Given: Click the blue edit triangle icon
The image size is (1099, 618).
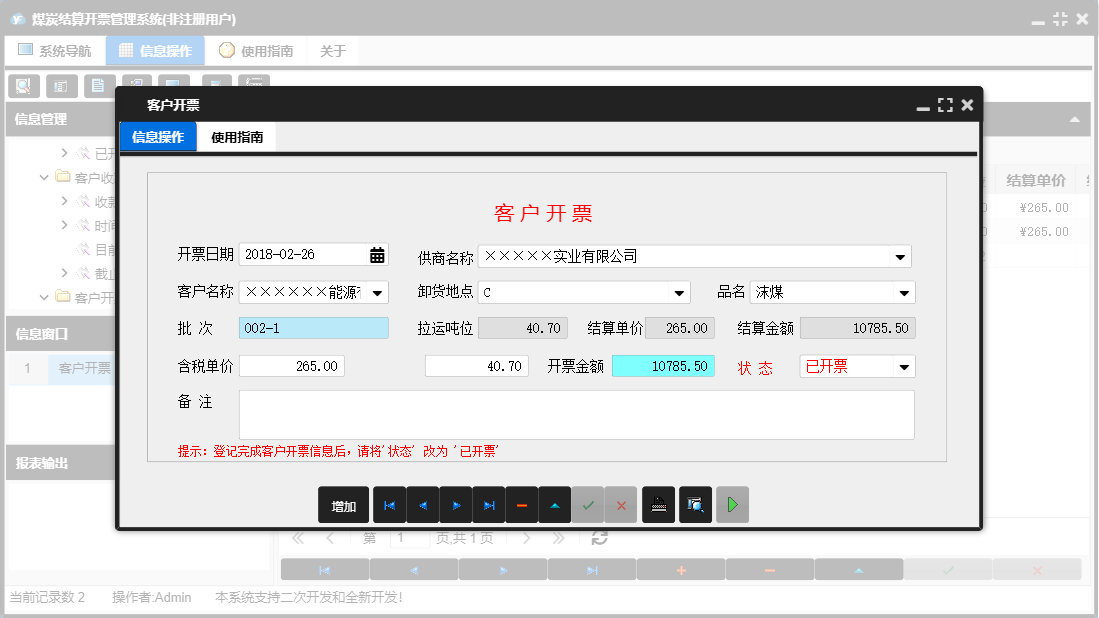Looking at the screenshot, I should (555, 505).
